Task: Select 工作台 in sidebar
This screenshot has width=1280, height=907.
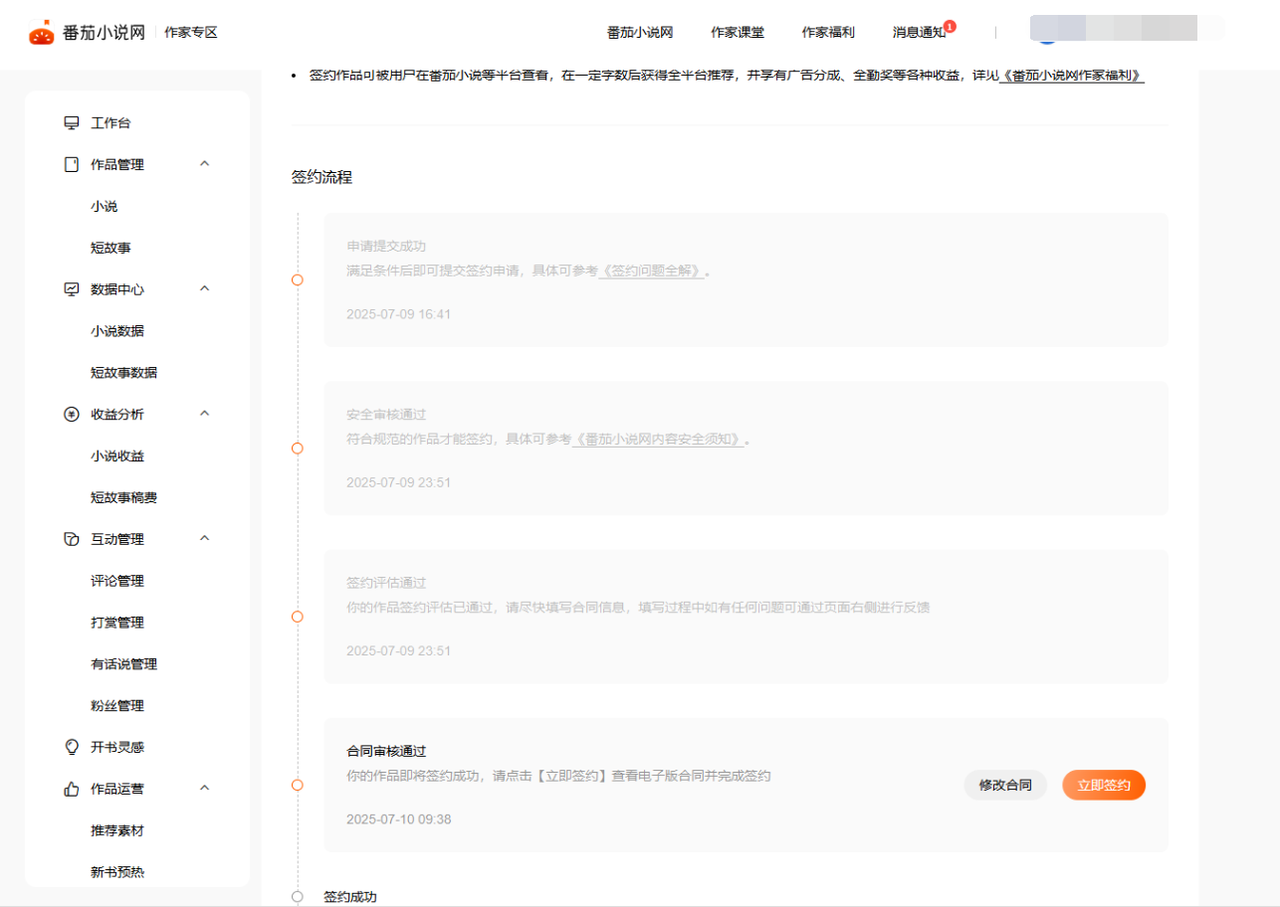Action: pyautogui.click(x=111, y=123)
